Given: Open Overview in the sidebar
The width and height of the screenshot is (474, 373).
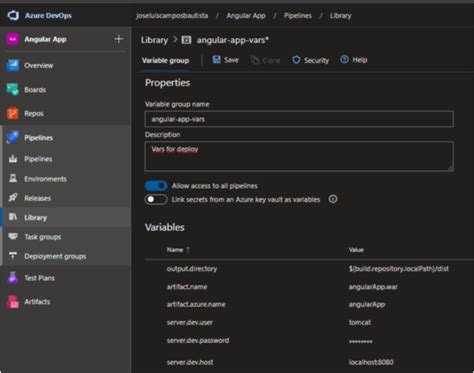Looking at the screenshot, I should pos(38,65).
